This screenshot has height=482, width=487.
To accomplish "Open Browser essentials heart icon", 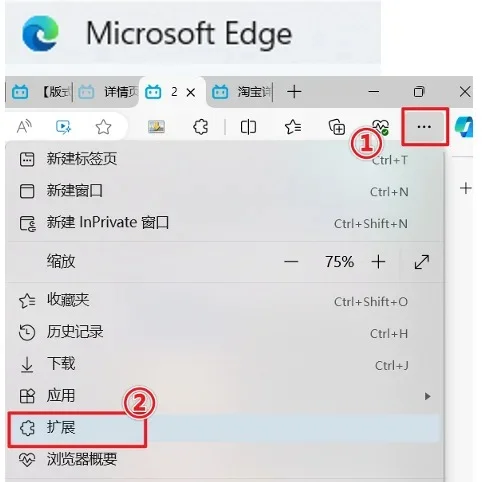I will tap(380, 127).
